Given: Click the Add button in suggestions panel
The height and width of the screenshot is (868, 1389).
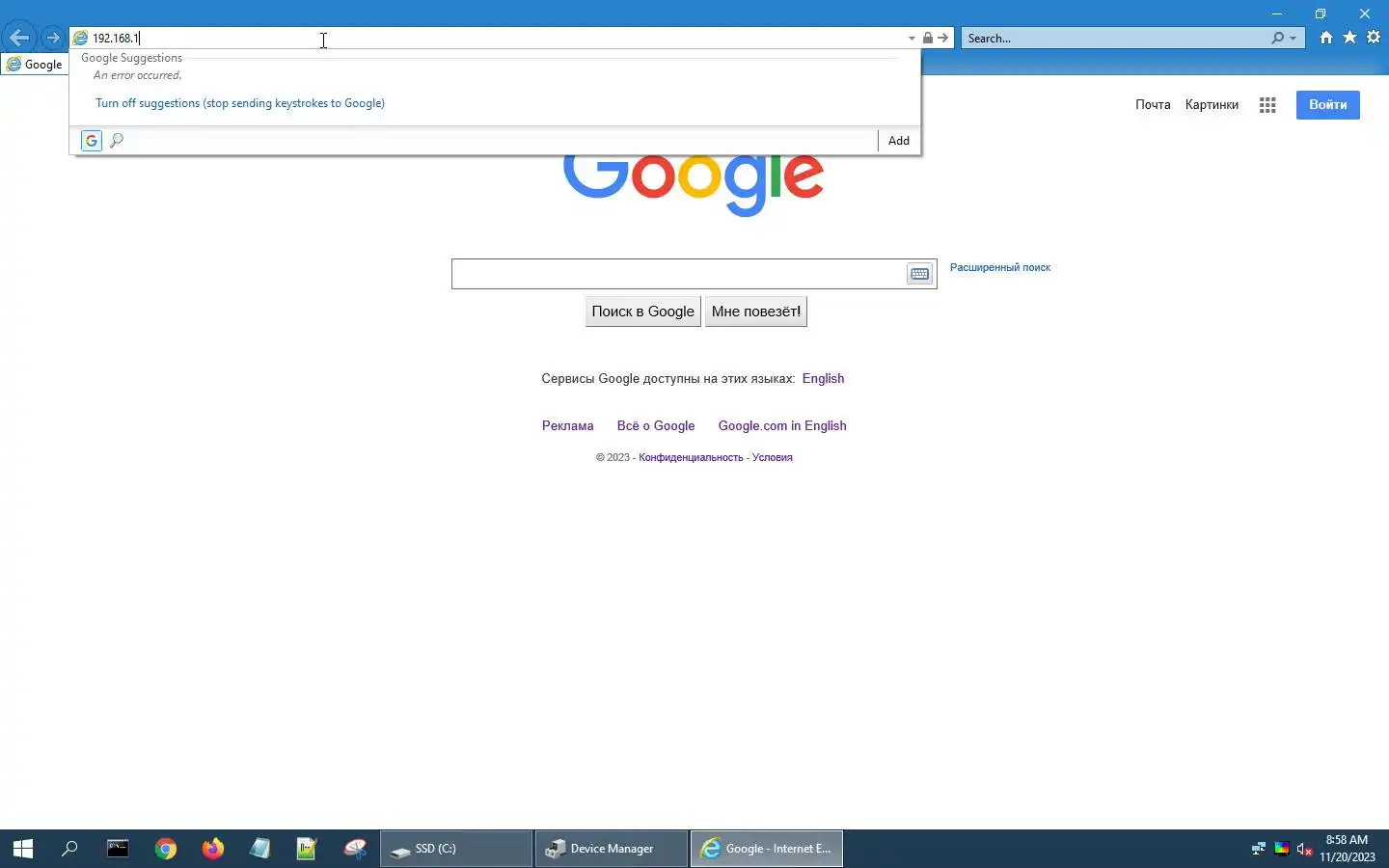Looking at the screenshot, I should (x=899, y=141).
